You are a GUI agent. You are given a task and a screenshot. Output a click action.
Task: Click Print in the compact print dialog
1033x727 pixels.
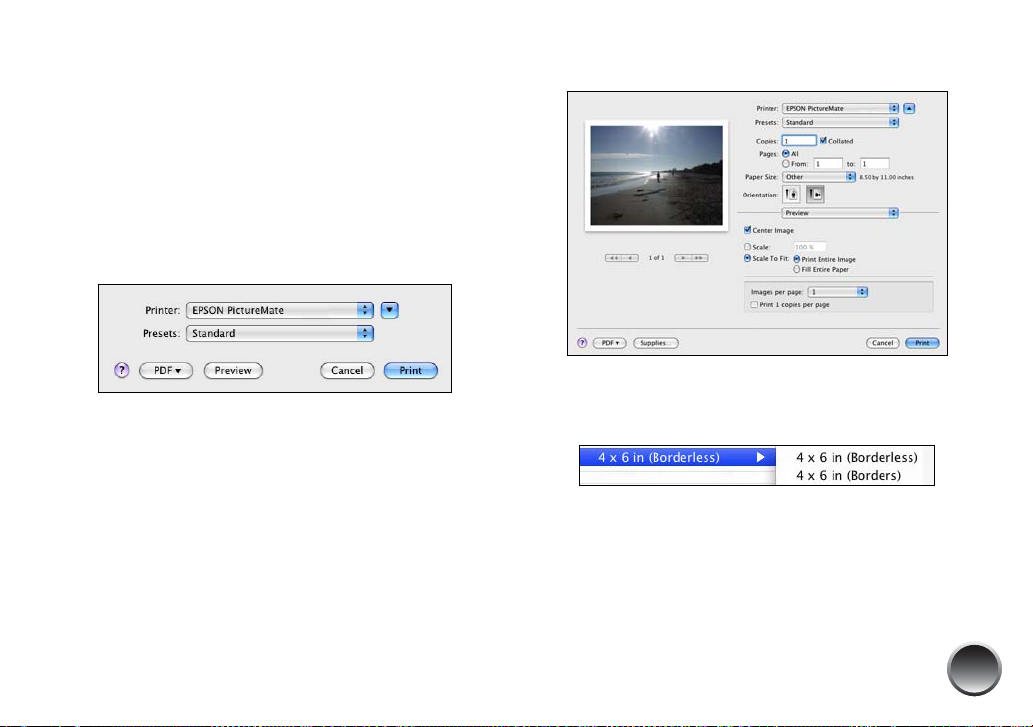pyautogui.click(x=410, y=371)
